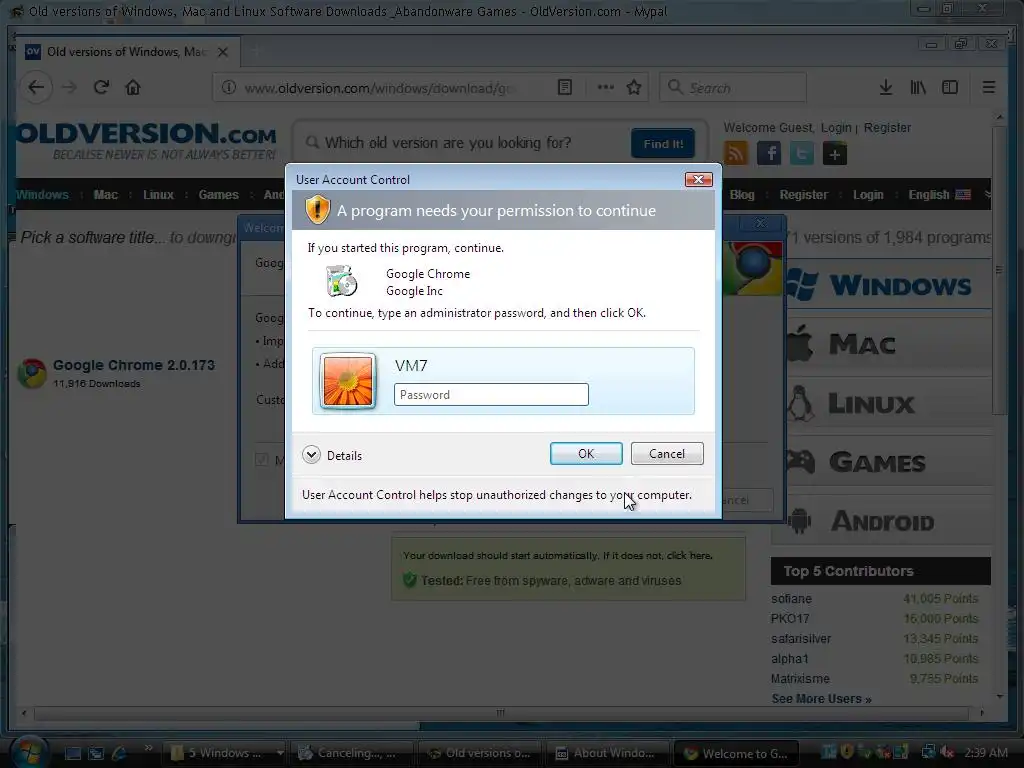The height and width of the screenshot is (768, 1024).
Task: Click Login in the black nav bar
Action: pyautogui.click(x=868, y=195)
